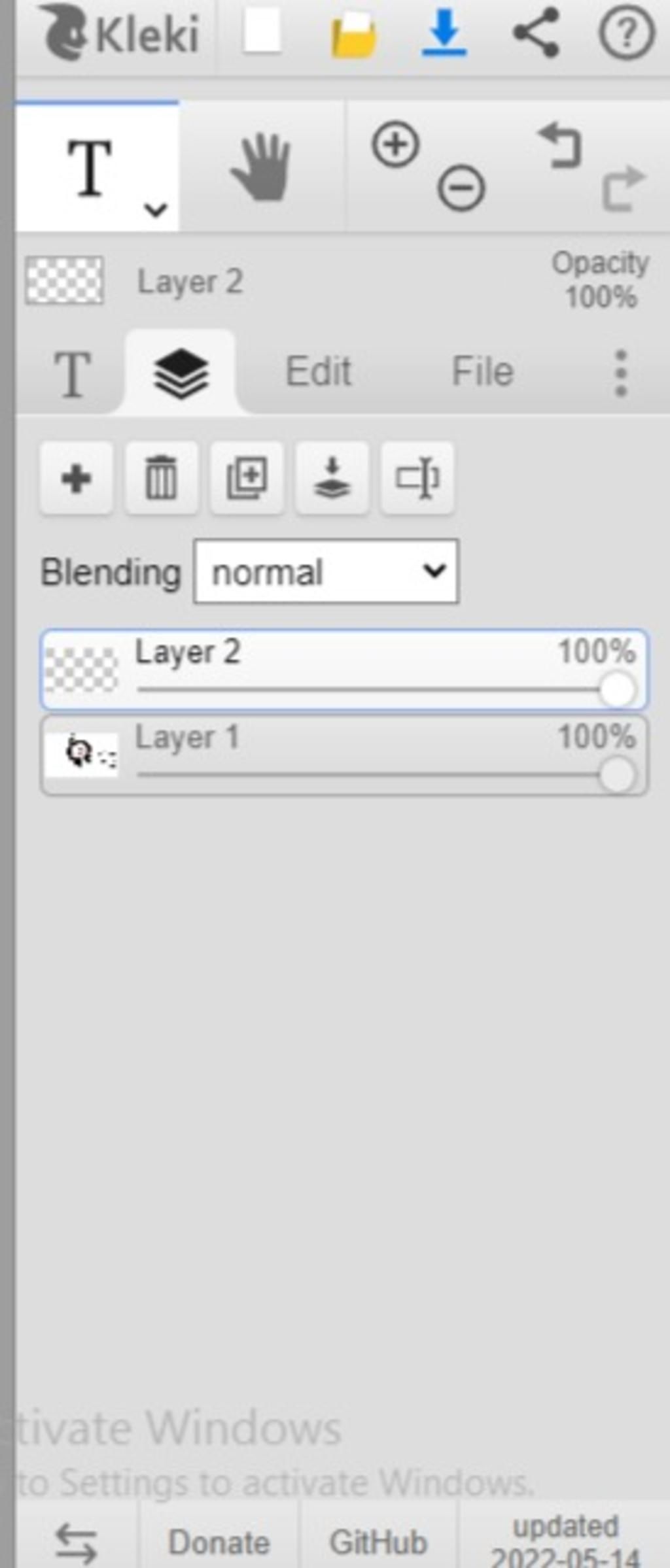Add a new layer with plus button
Screen dimensions: 670x1568
pos(76,479)
